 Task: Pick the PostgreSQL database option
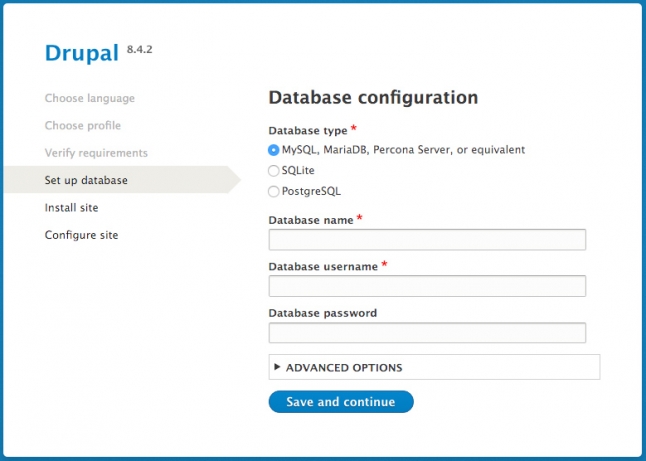274,191
